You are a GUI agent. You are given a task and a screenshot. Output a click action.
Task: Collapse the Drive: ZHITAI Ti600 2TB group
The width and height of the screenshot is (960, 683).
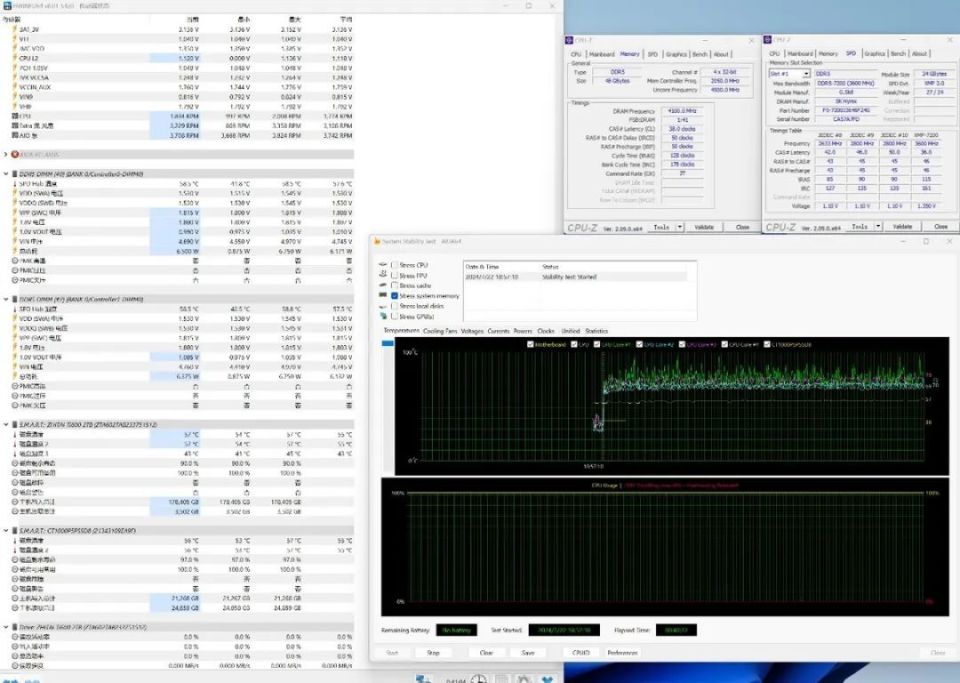tap(6, 627)
